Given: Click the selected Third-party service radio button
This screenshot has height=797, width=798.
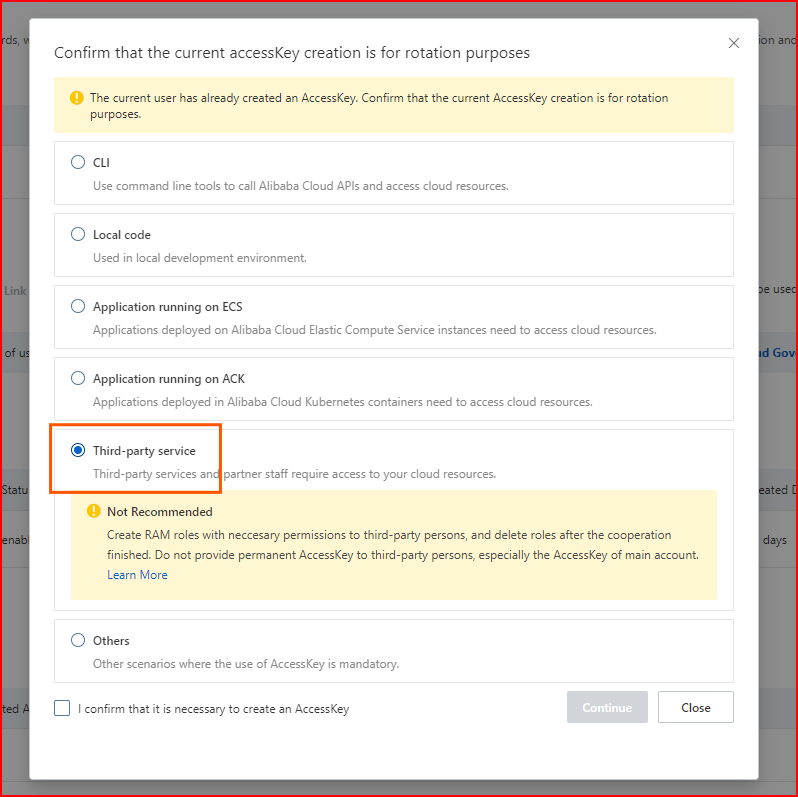Looking at the screenshot, I should pos(78,450).
